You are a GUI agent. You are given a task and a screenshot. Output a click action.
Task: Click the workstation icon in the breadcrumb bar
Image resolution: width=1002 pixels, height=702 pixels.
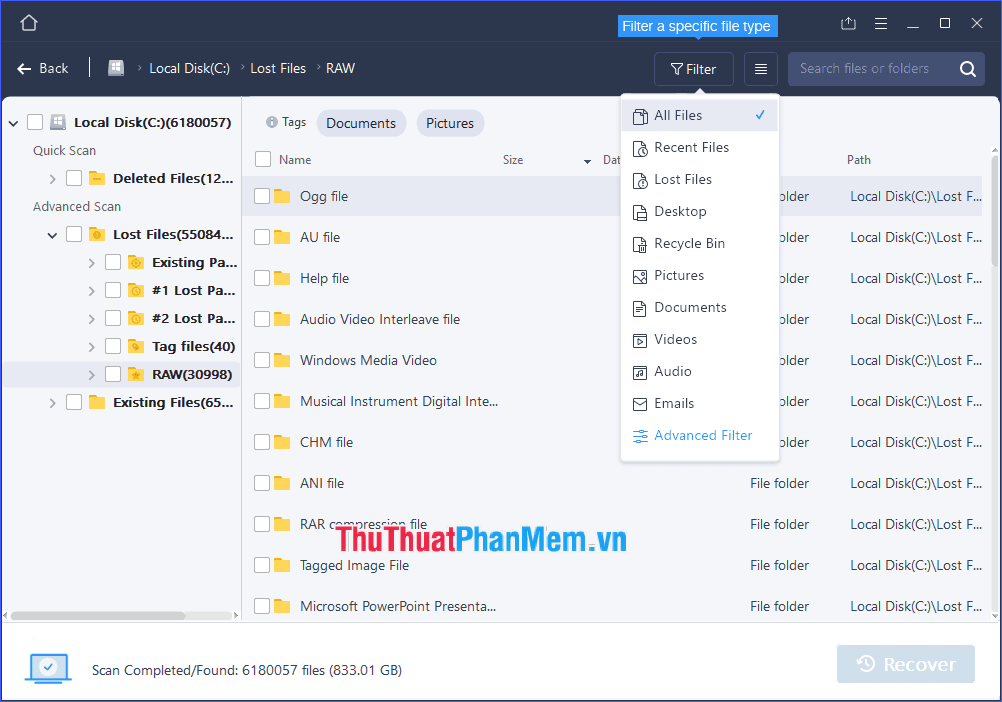(116, 67)
